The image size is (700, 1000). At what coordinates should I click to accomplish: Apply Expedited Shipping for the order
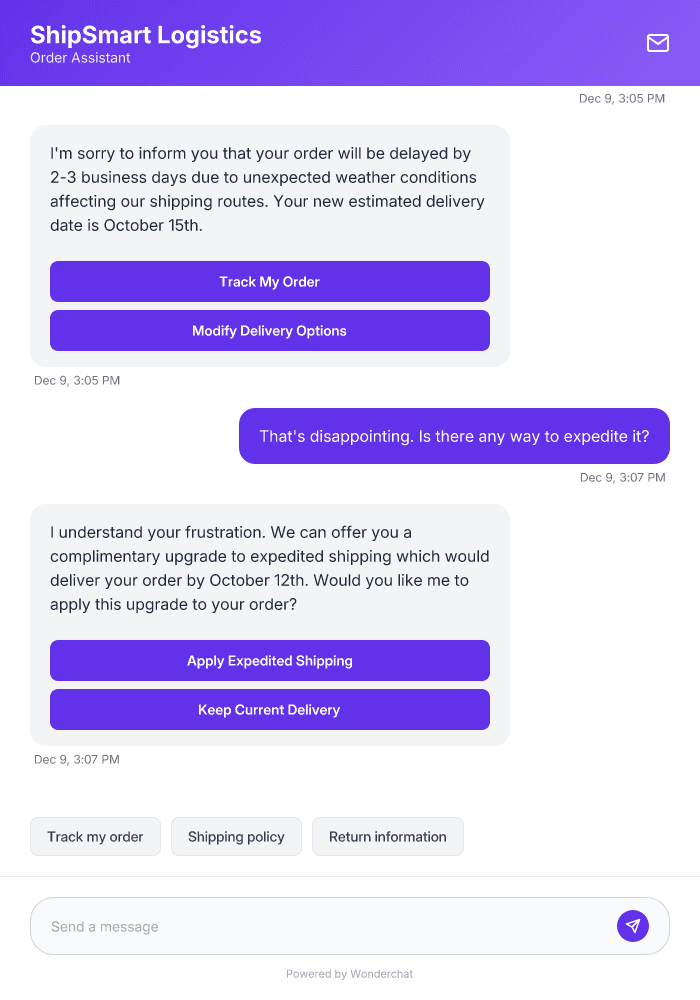tap(269, 660)
